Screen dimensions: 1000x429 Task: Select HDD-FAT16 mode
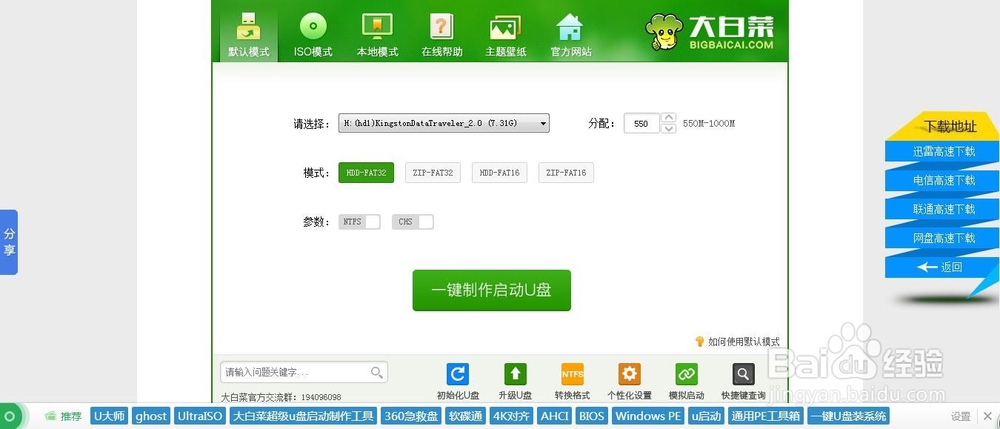pos(499,173)
